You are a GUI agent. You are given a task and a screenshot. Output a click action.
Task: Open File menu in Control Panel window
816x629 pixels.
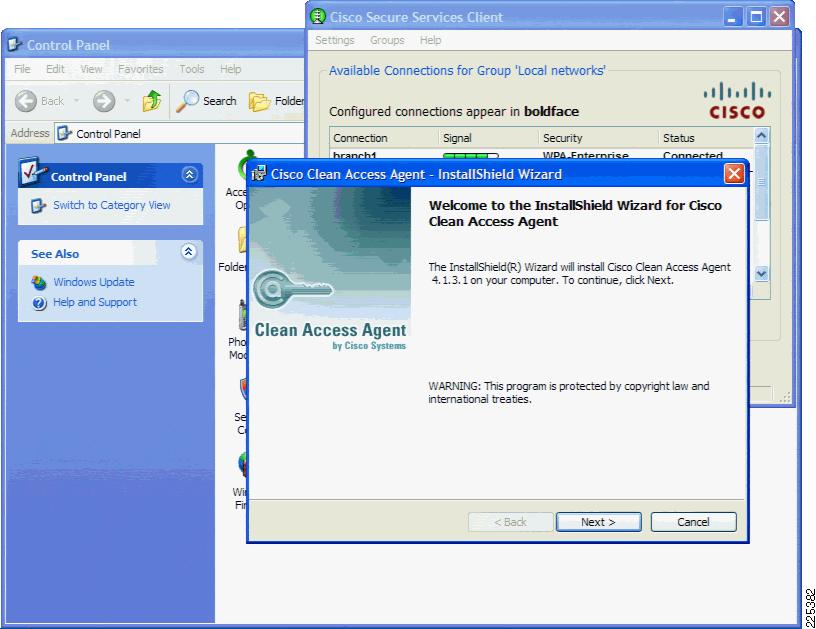pos(22,69)
